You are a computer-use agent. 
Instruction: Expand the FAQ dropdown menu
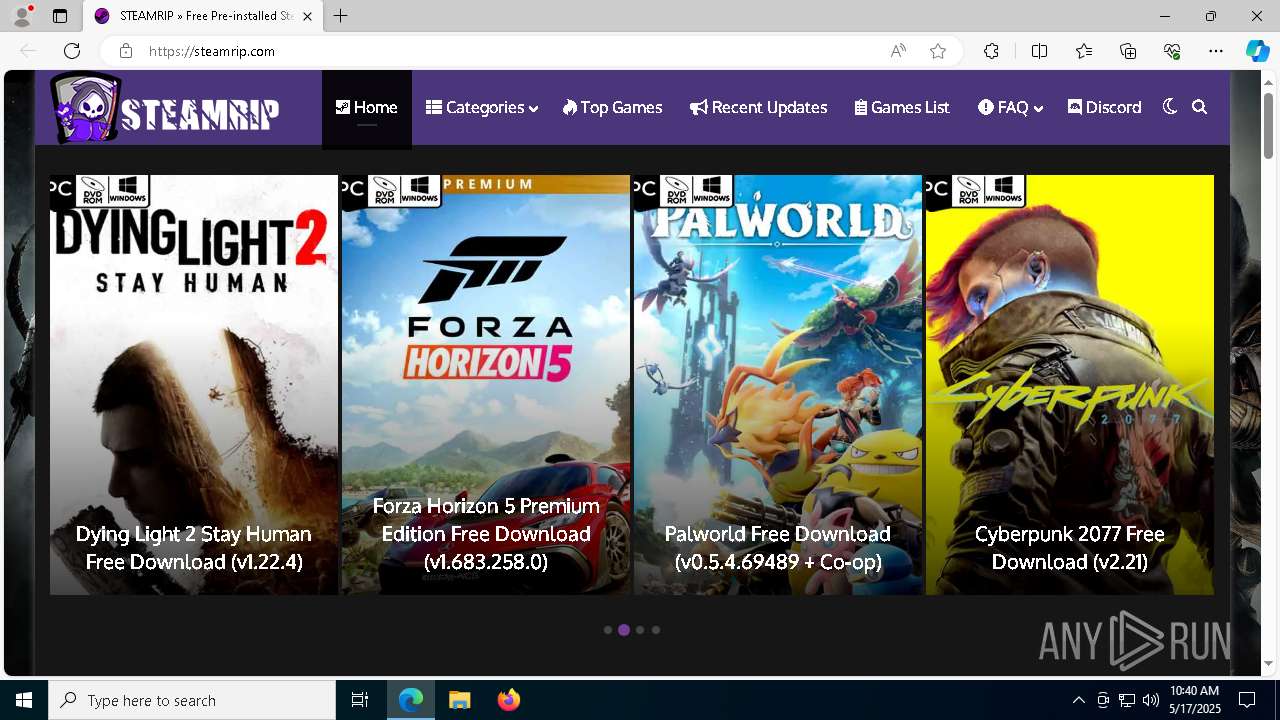(1011, 108)
